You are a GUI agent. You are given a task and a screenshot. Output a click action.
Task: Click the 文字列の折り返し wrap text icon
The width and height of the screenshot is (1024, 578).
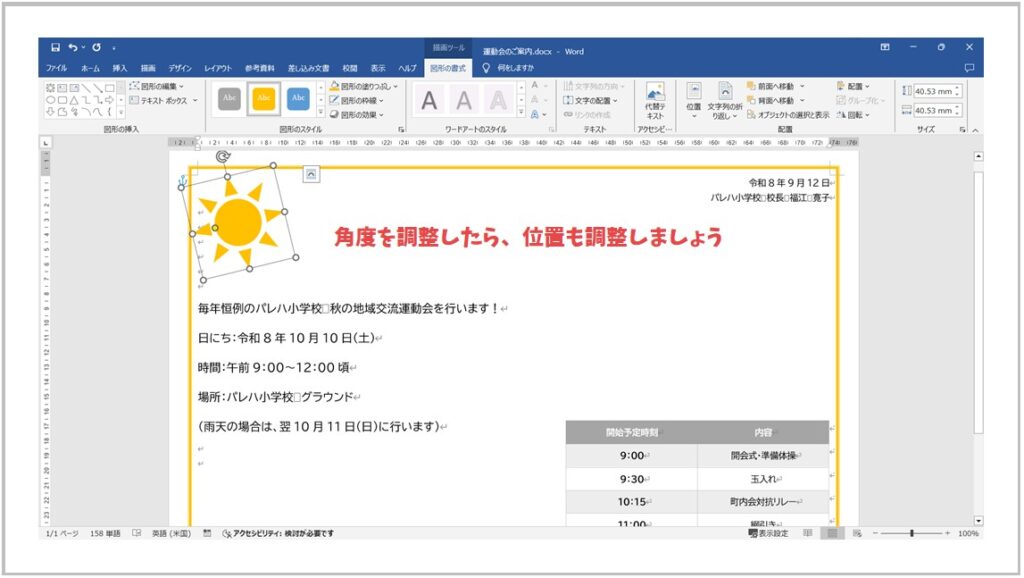click(725, 100)
